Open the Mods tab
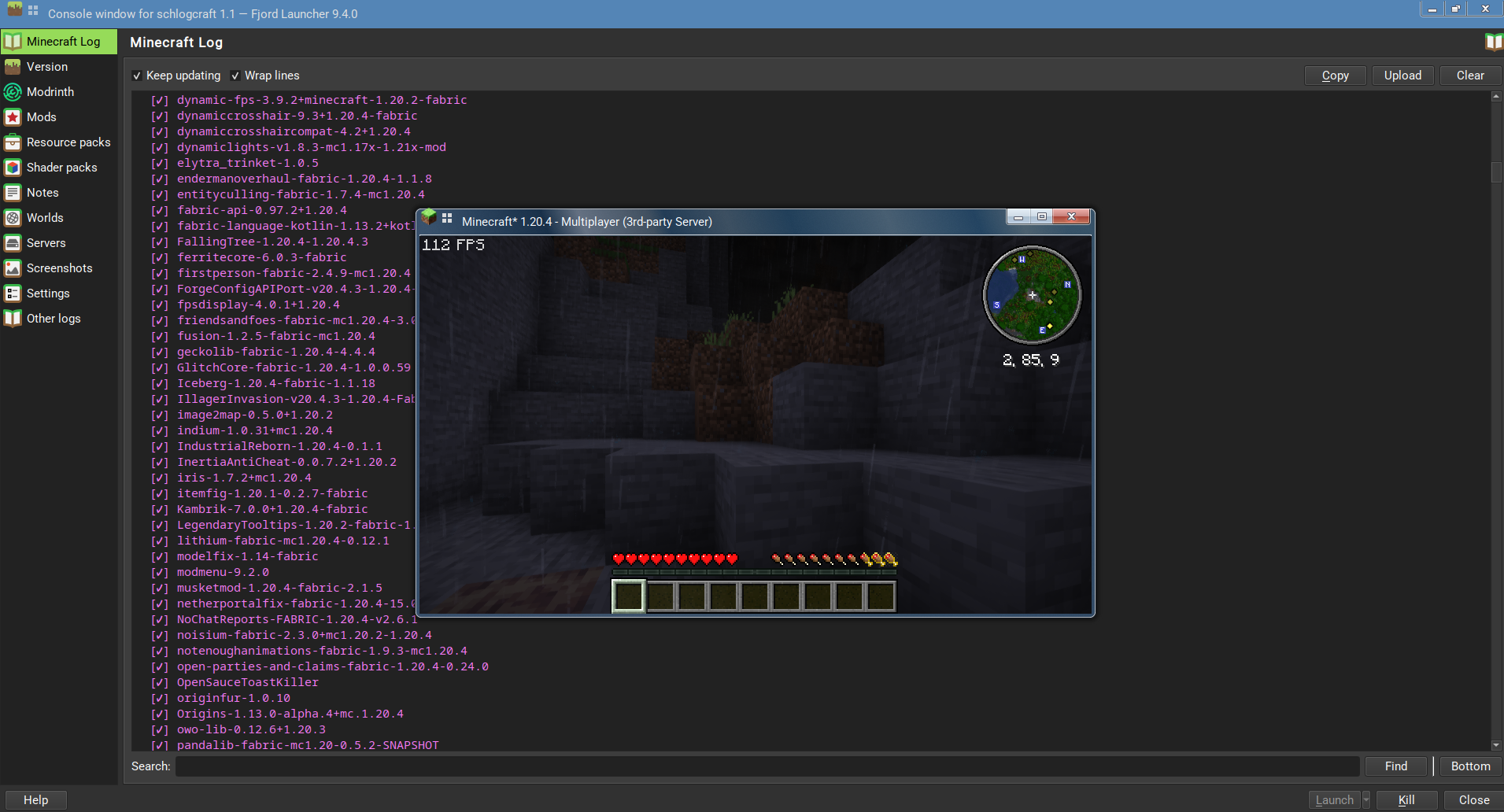This screenshot has width=1504, height=812. tap(59, 117)
